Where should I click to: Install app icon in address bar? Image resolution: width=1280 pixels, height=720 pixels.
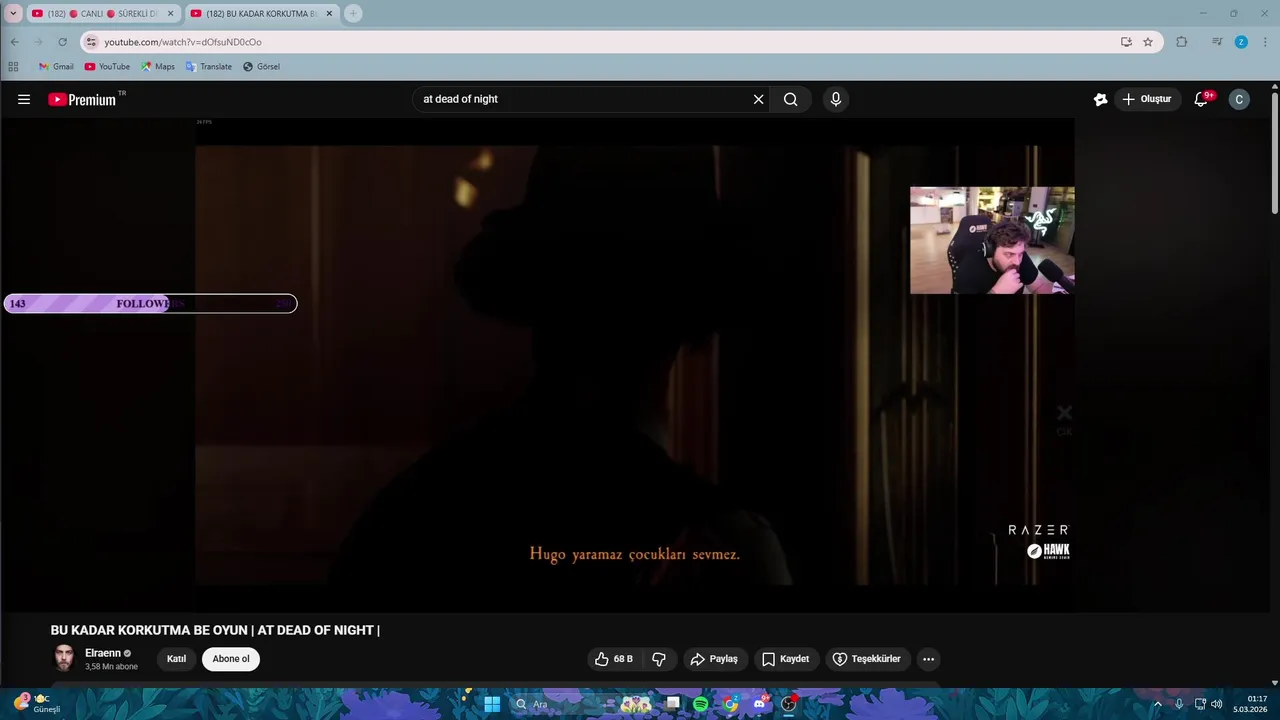coord(1126,42)
